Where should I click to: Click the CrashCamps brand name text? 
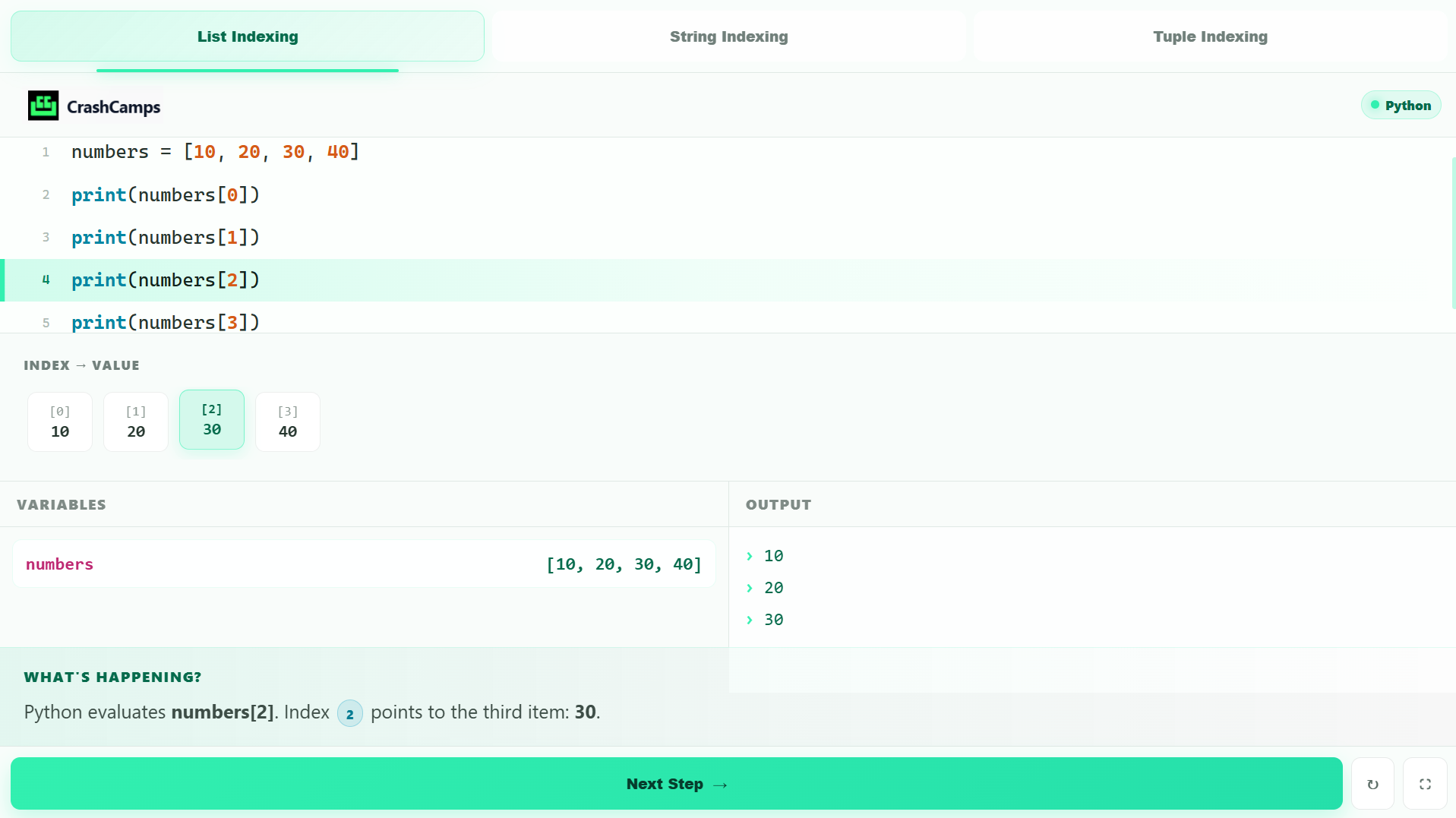(113, 107)
